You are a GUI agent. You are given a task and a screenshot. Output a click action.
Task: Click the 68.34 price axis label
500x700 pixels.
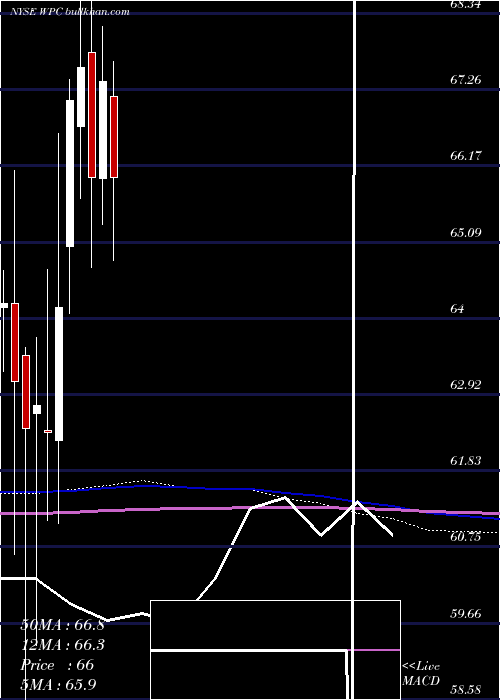tap(466, 4)
